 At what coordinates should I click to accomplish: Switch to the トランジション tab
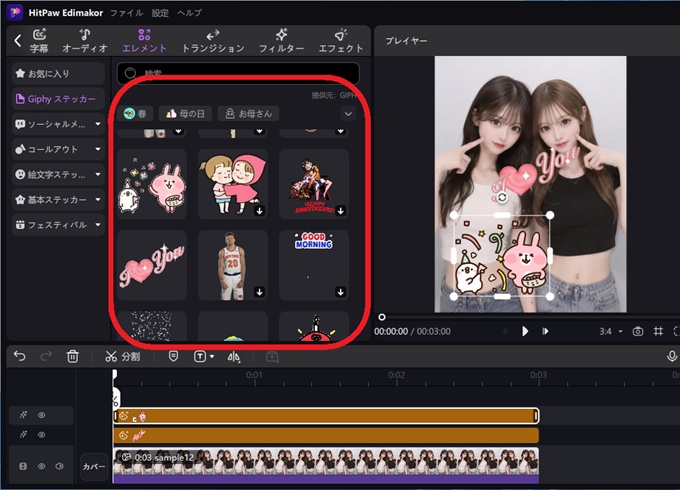point(212,41)
